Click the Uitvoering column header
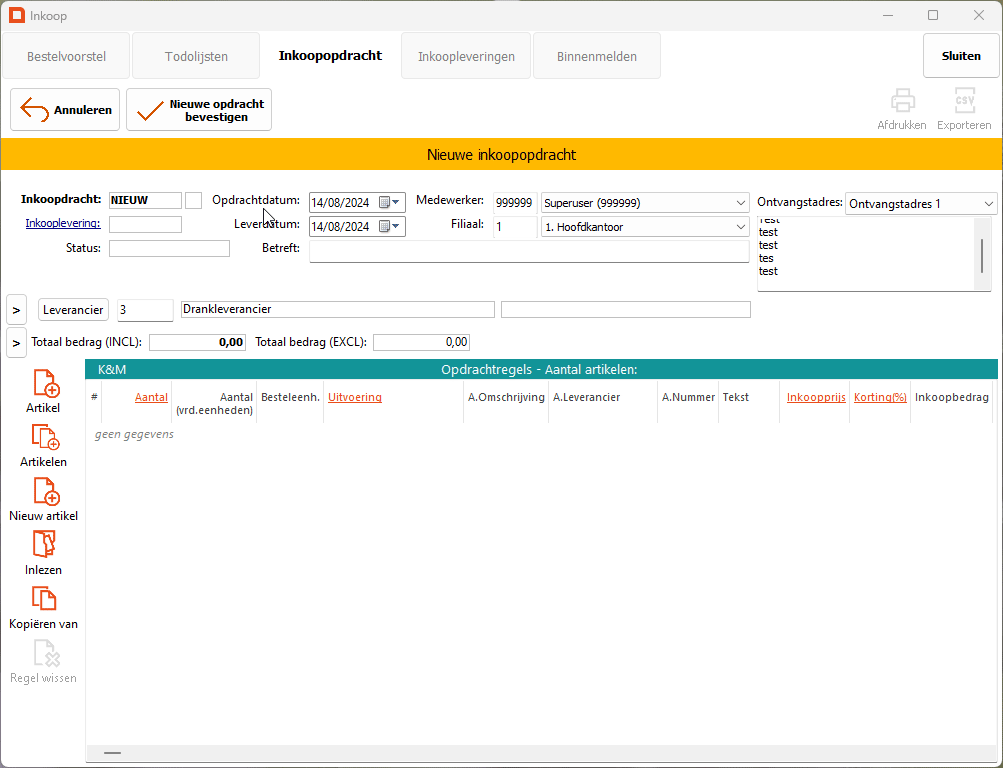The height and width of the screenshot is (768, 1003). 355,397
